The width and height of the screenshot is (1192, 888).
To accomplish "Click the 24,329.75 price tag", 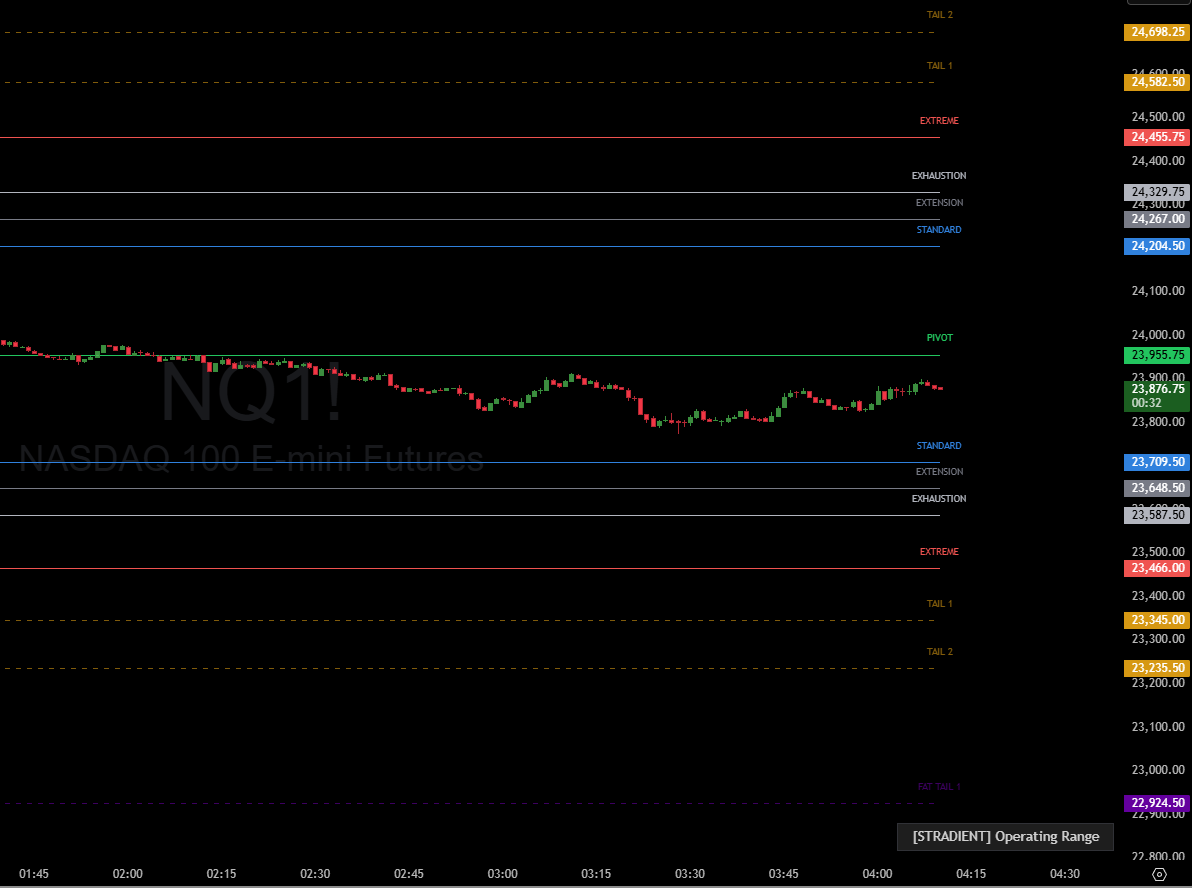I will click(x=1157, y=192).
